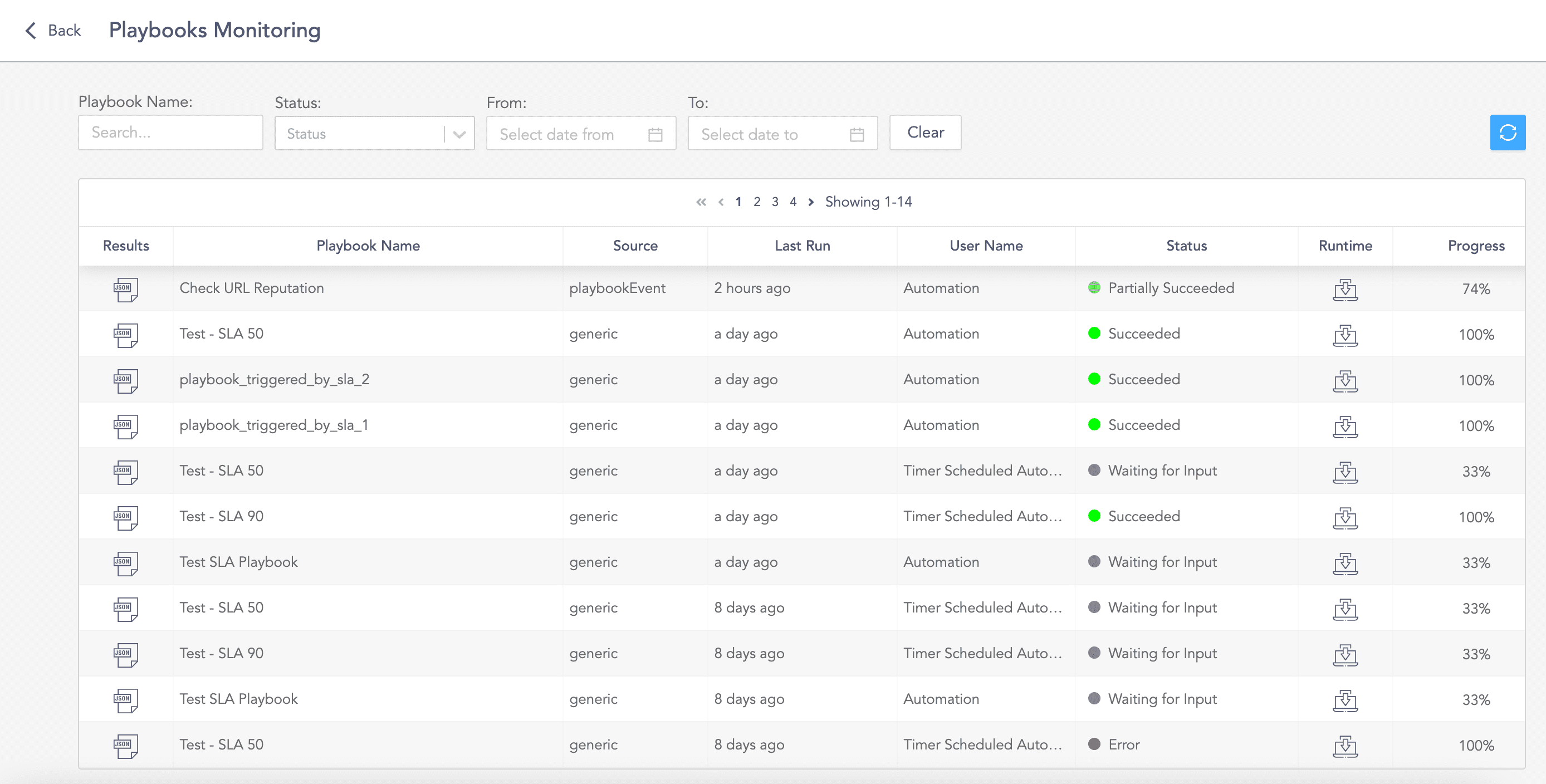This screenshot has height=784, width=1546.
Task: Download runtime for the Error status run
Action: [1345, 745]
